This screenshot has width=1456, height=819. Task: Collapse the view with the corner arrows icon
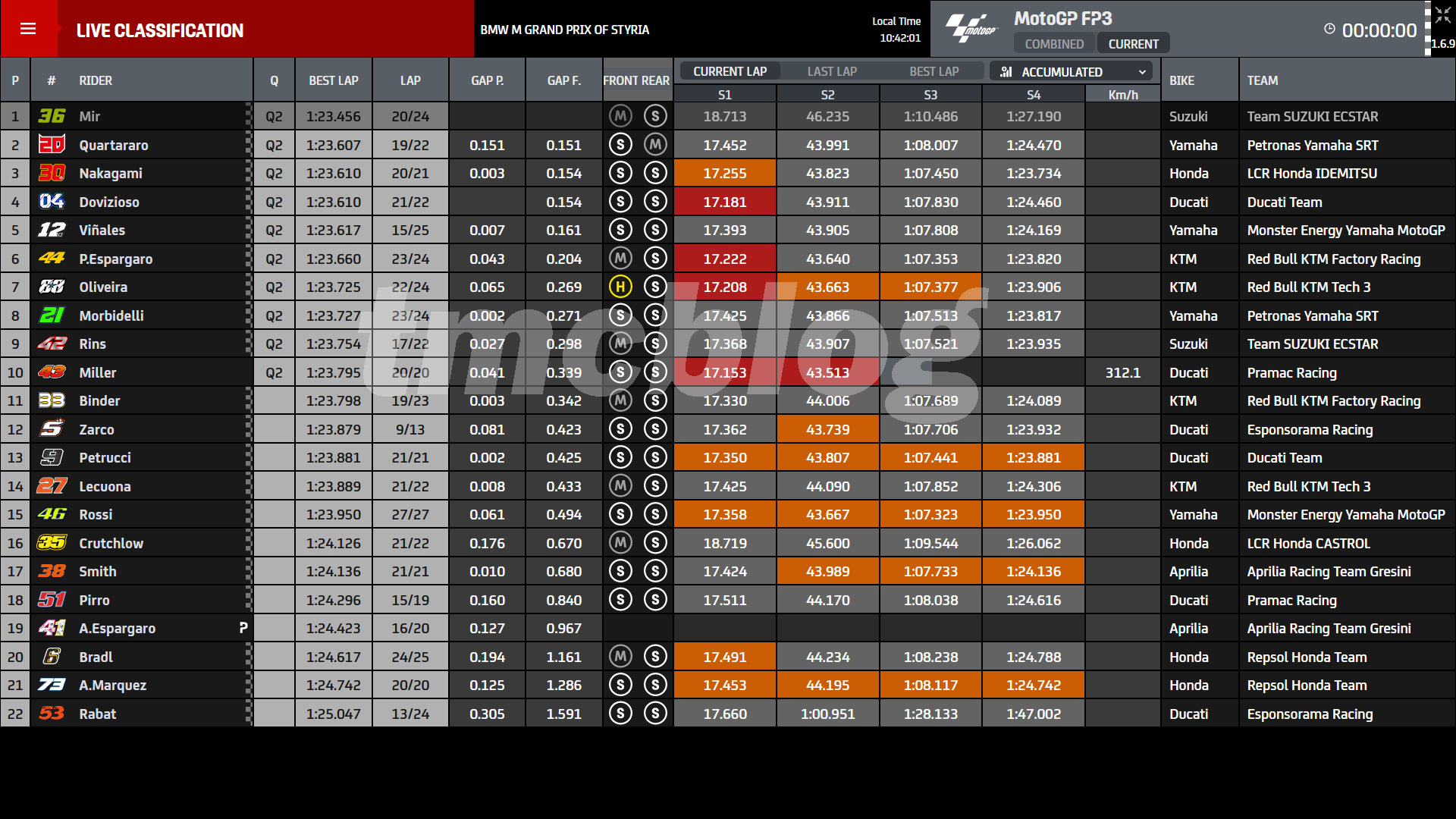(x=1442, y=15)
